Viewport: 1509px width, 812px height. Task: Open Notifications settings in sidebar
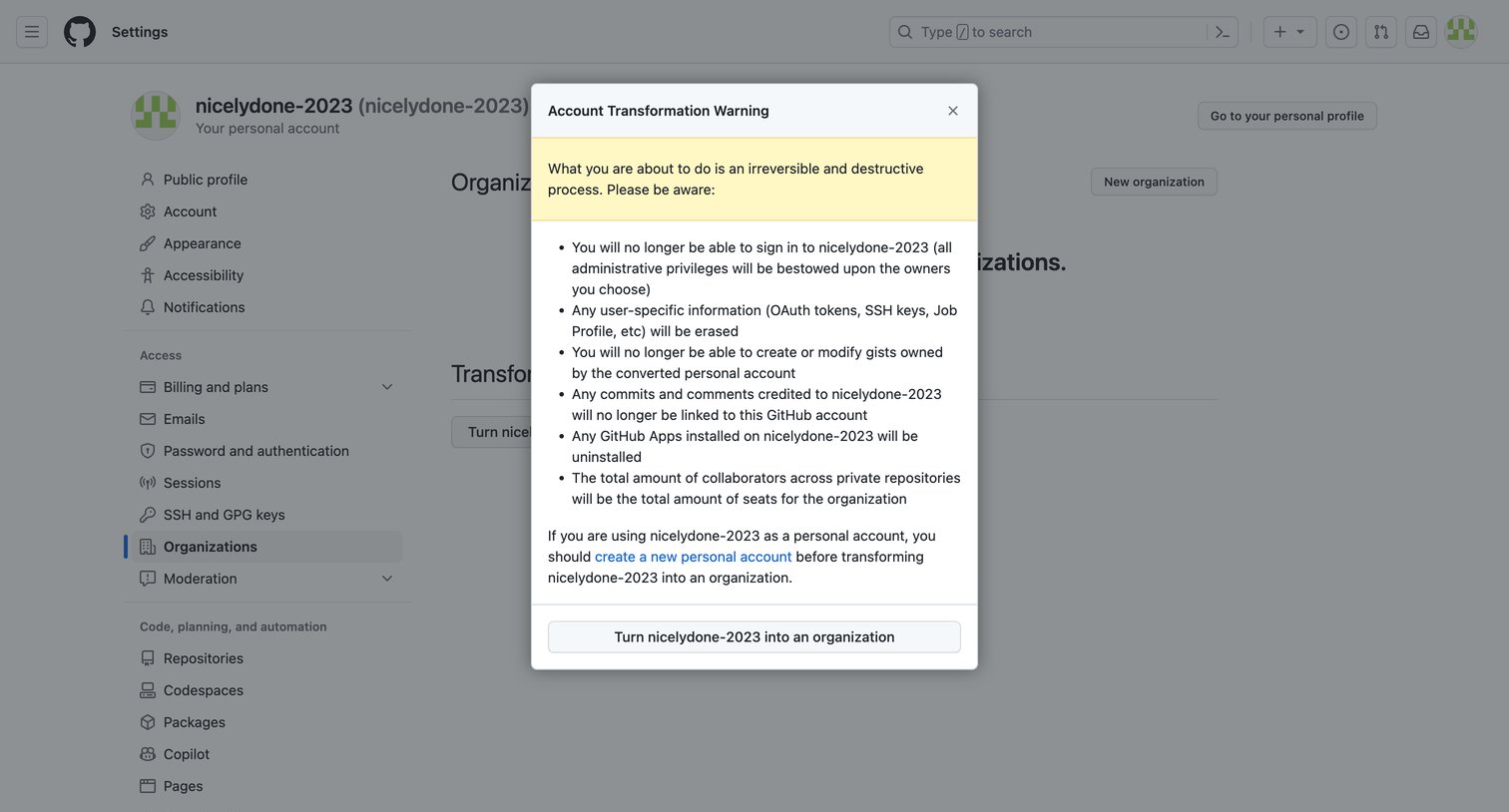(267, 307)
